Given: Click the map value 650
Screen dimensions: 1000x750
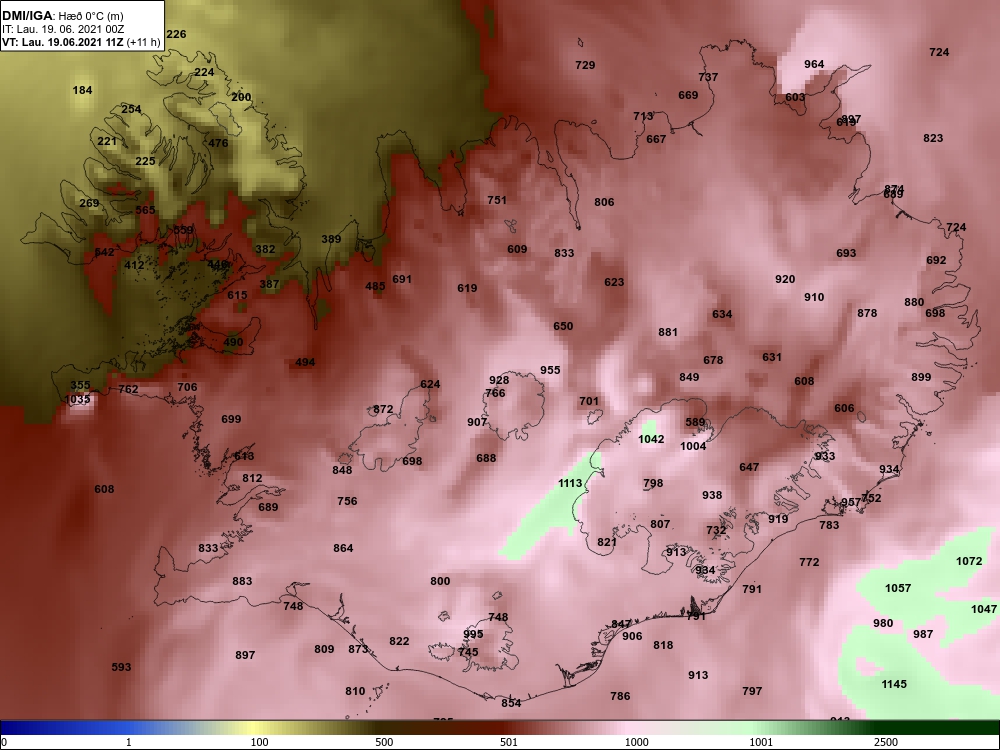Looking at the screenshot, I should 563,326.
